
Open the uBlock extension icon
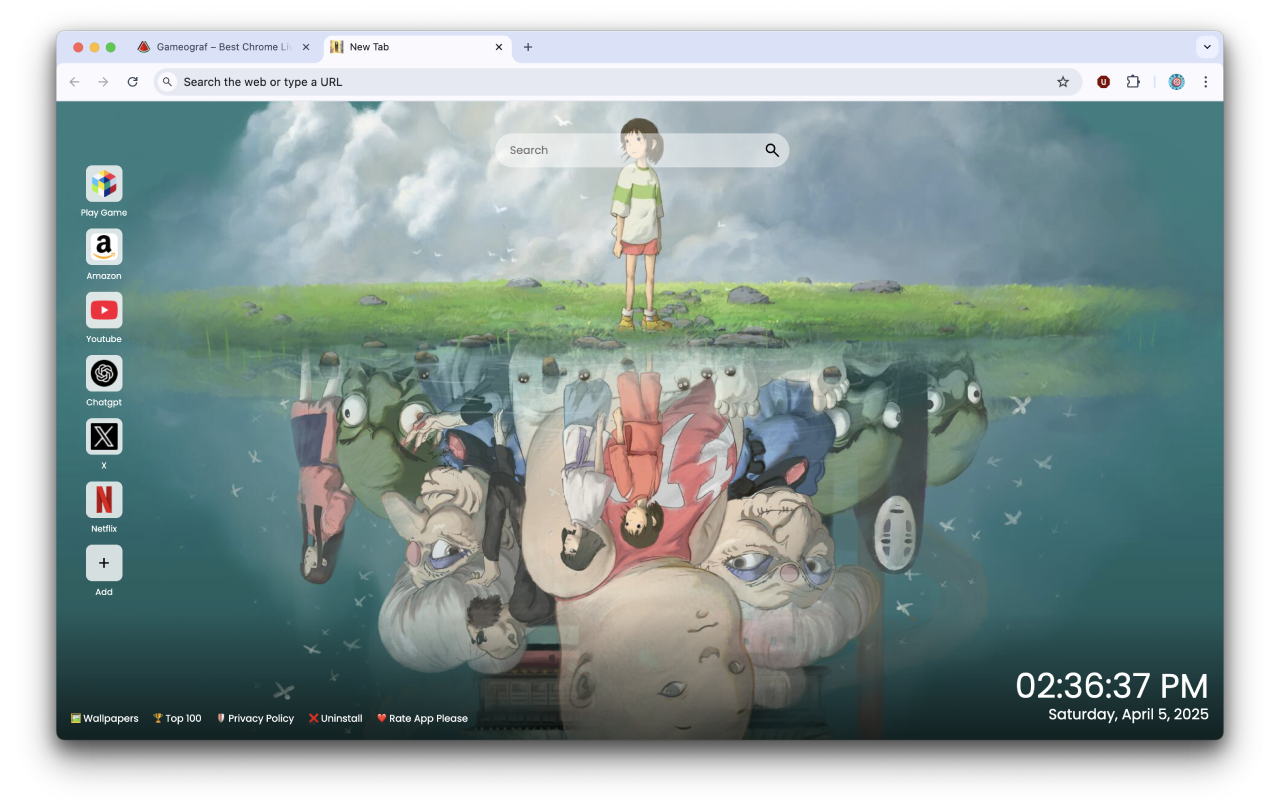pos(1103,82)
